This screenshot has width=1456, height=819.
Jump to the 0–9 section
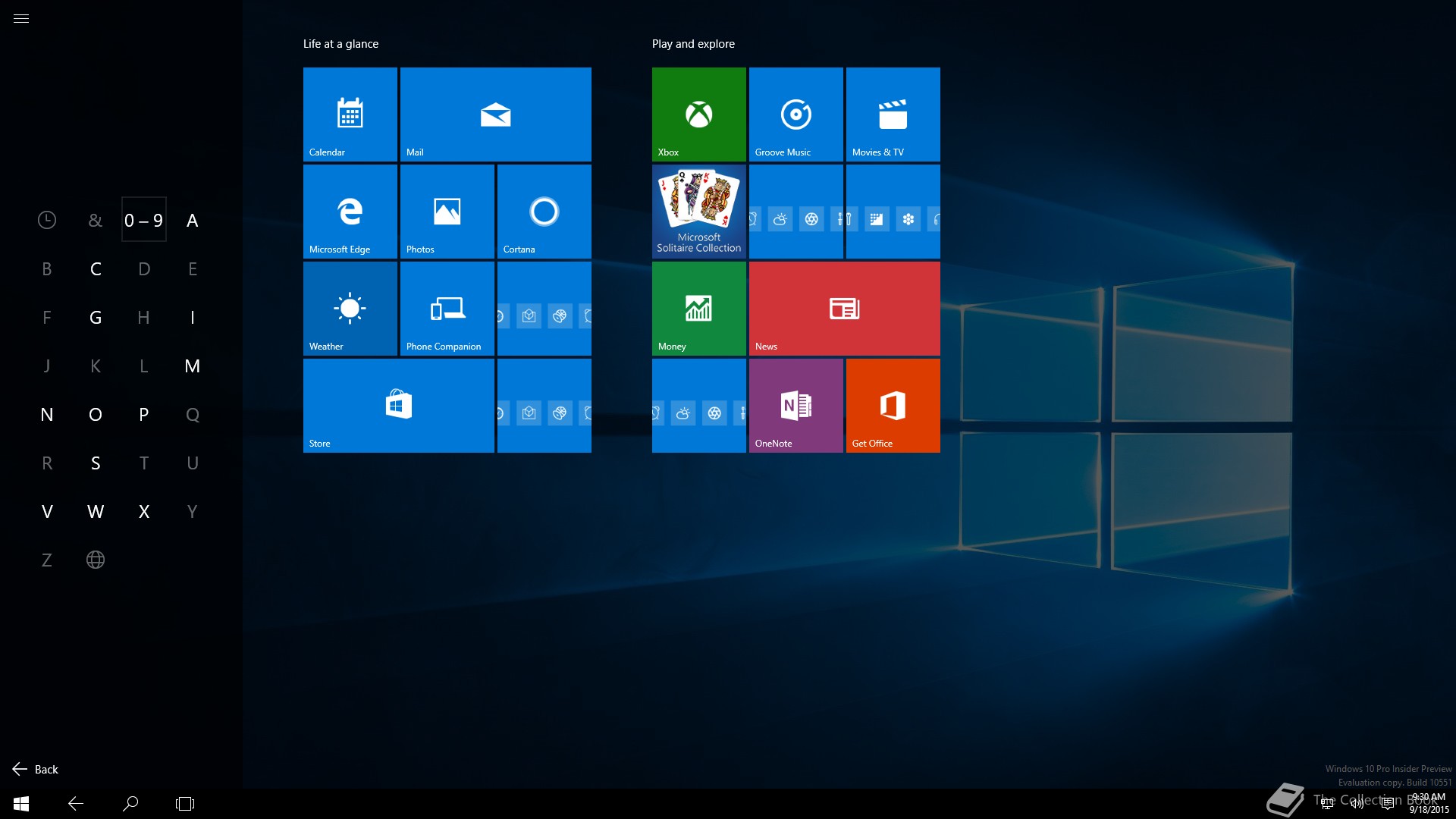pos(144,220)
